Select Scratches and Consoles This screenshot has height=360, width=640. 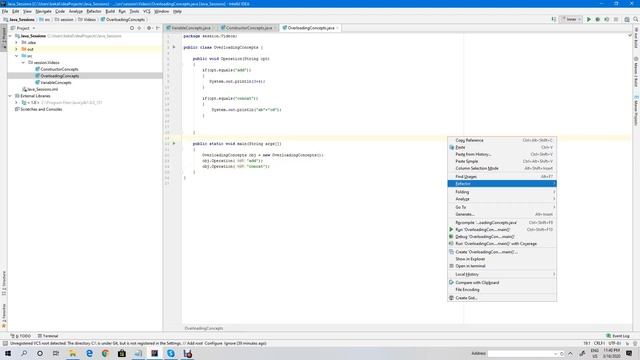click(x=41, y=109)
